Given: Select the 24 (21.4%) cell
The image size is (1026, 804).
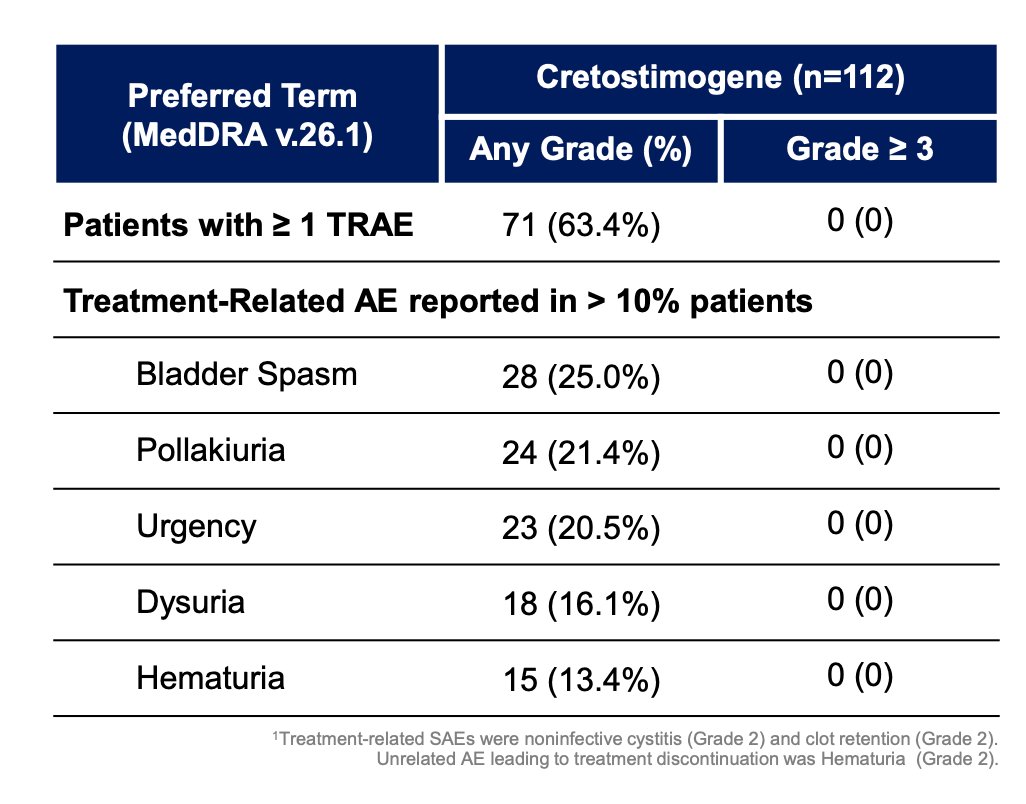Looking at the screenshot, I should (581, 453).
